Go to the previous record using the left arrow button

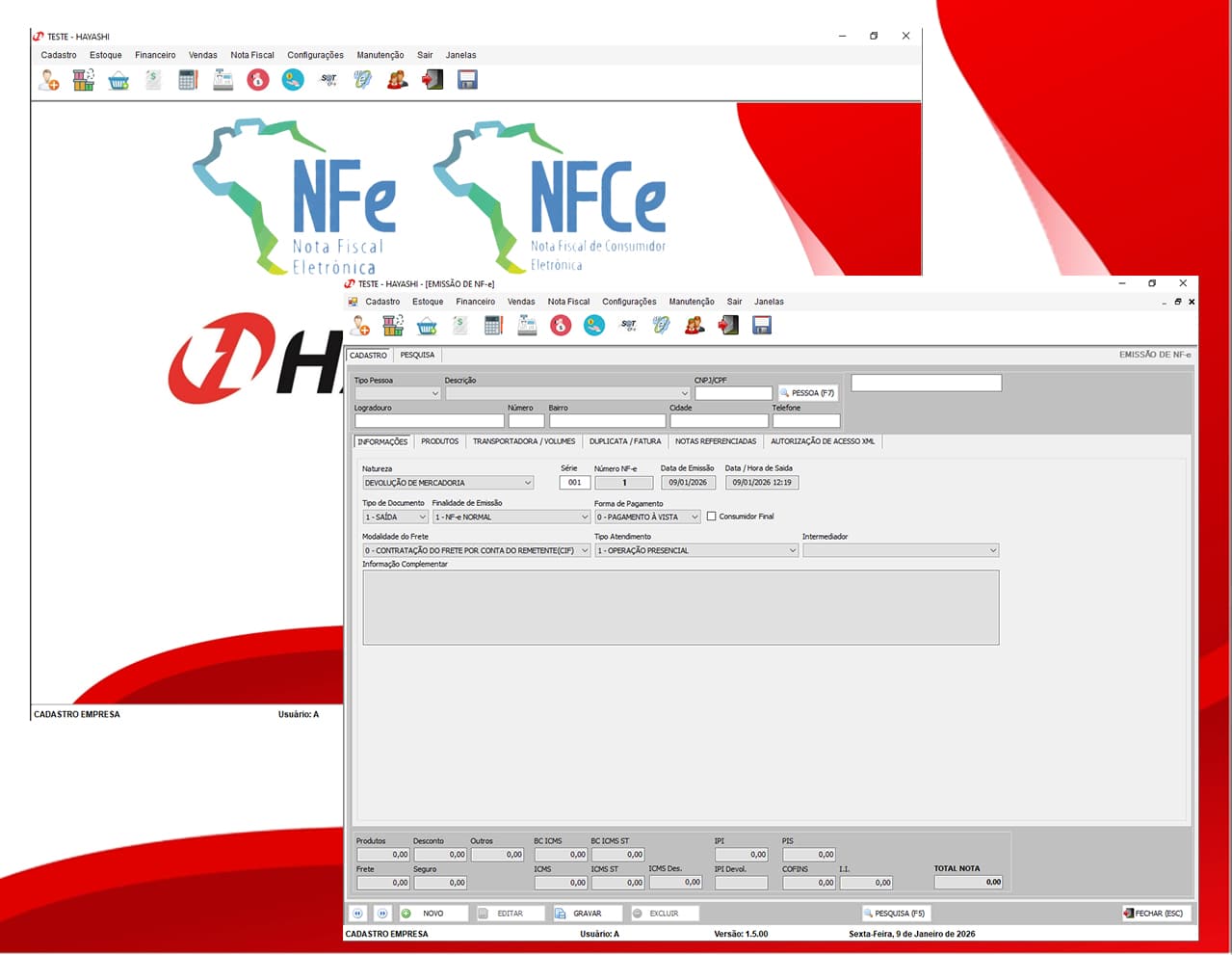coord(357,913)
